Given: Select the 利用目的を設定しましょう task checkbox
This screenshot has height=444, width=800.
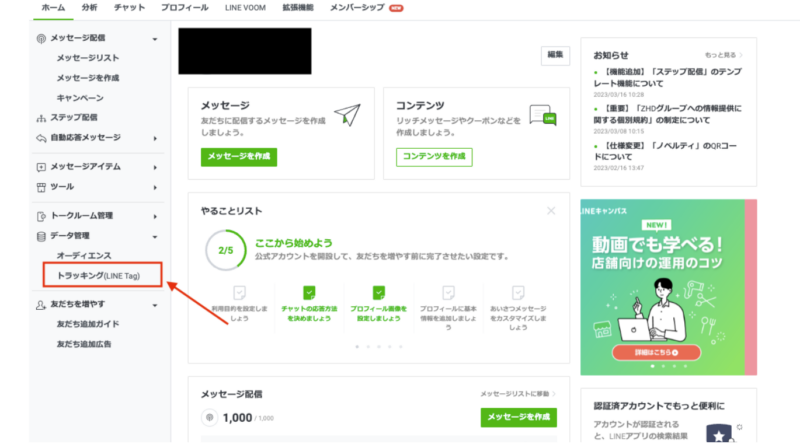Looking at the screenshot, I should pos(239,292).
